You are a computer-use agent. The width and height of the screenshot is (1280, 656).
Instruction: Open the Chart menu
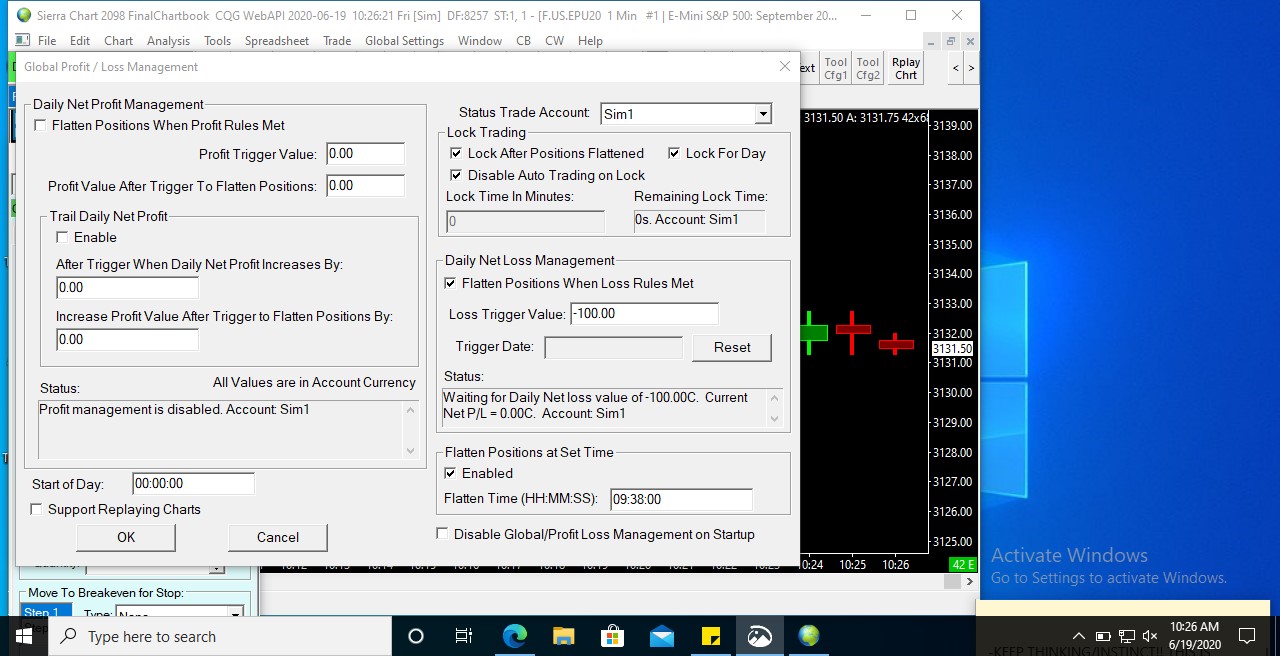tap(118, 41)
